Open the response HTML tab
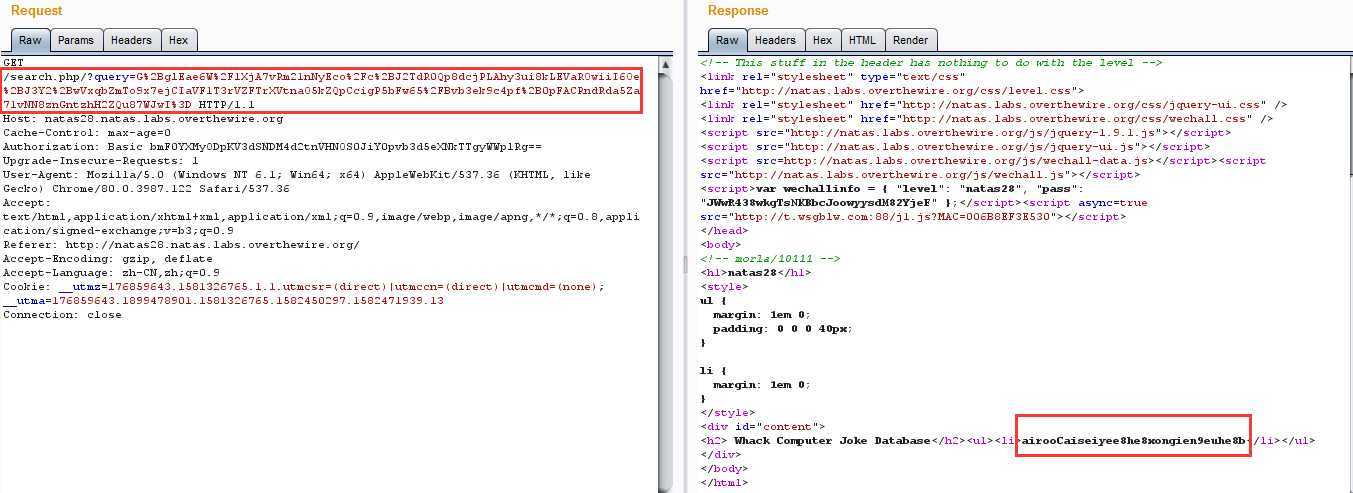Image resolution: width=1353 pixels, height=493 pixels. point(862,40)
